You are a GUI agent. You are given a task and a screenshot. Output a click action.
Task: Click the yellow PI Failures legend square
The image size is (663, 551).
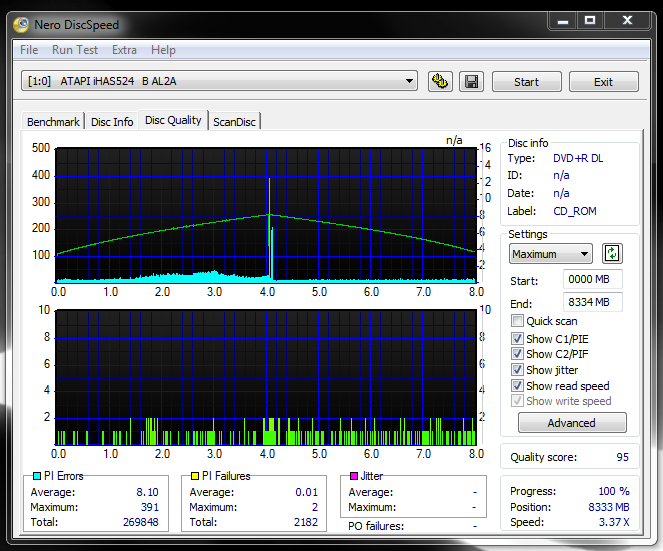coord(194,476)
